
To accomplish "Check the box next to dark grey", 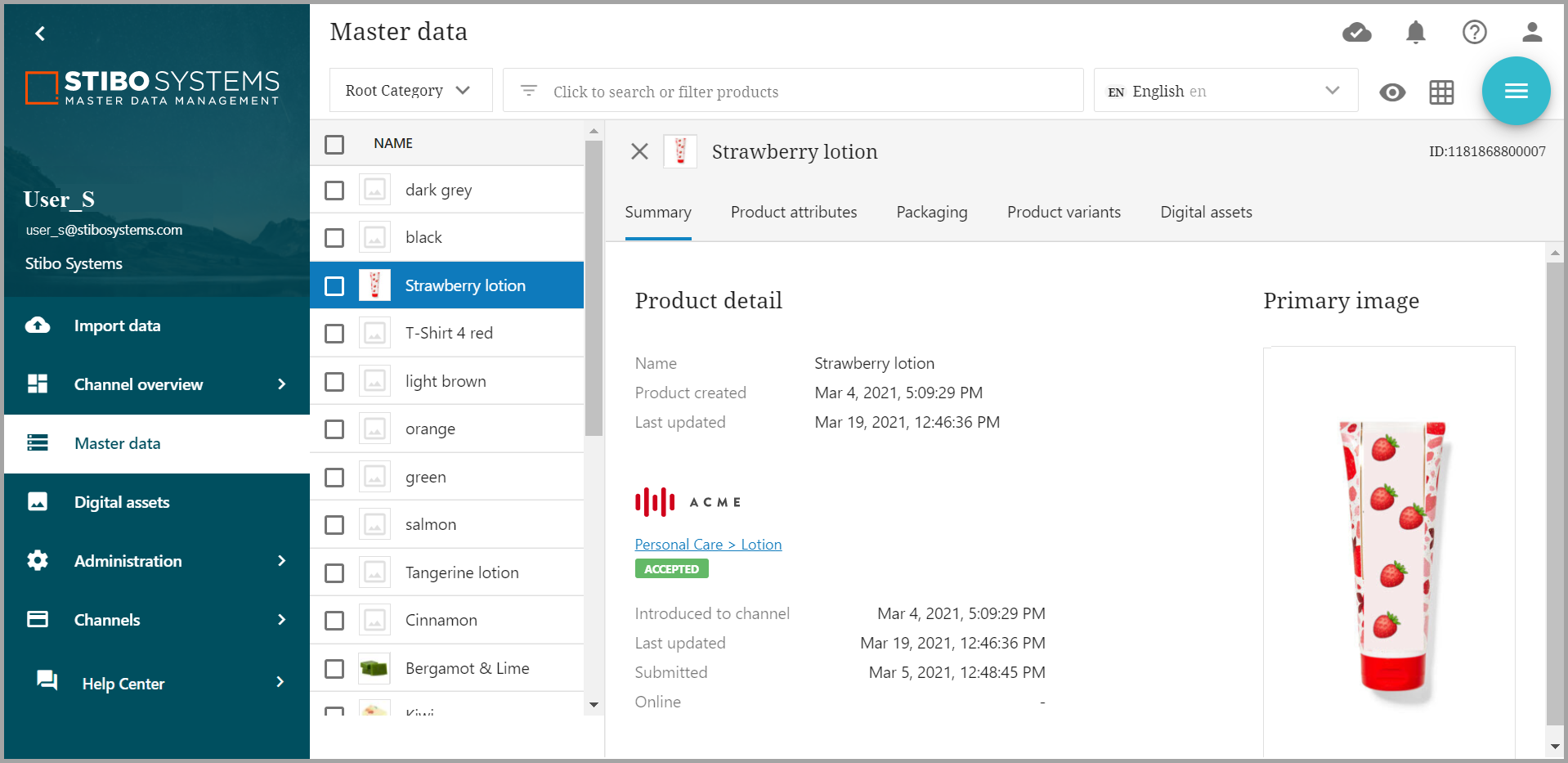I will tap(334, 191).
